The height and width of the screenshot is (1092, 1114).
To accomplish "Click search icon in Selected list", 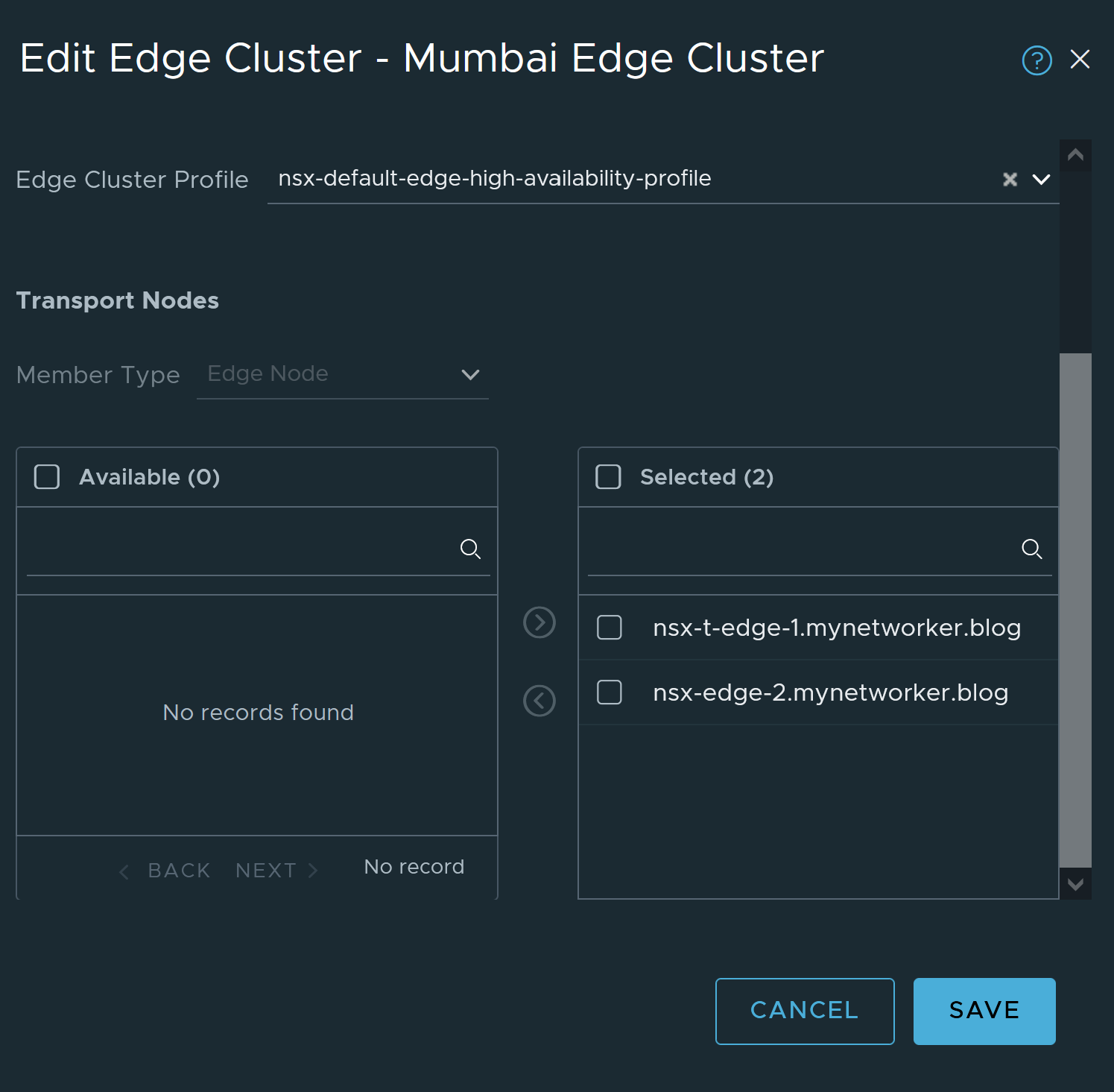I will tap(1031, 549).
